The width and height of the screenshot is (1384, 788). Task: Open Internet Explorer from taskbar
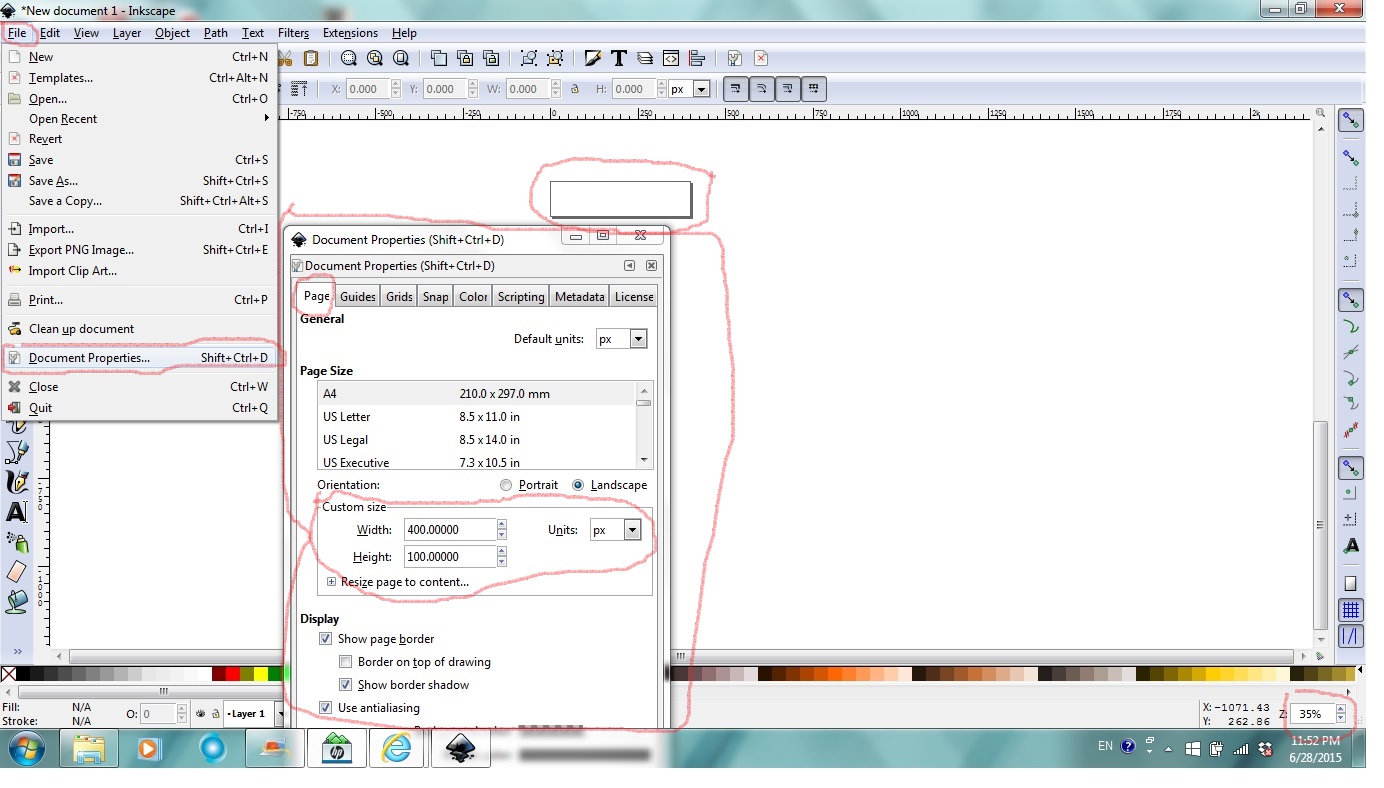tap(397, 748)
